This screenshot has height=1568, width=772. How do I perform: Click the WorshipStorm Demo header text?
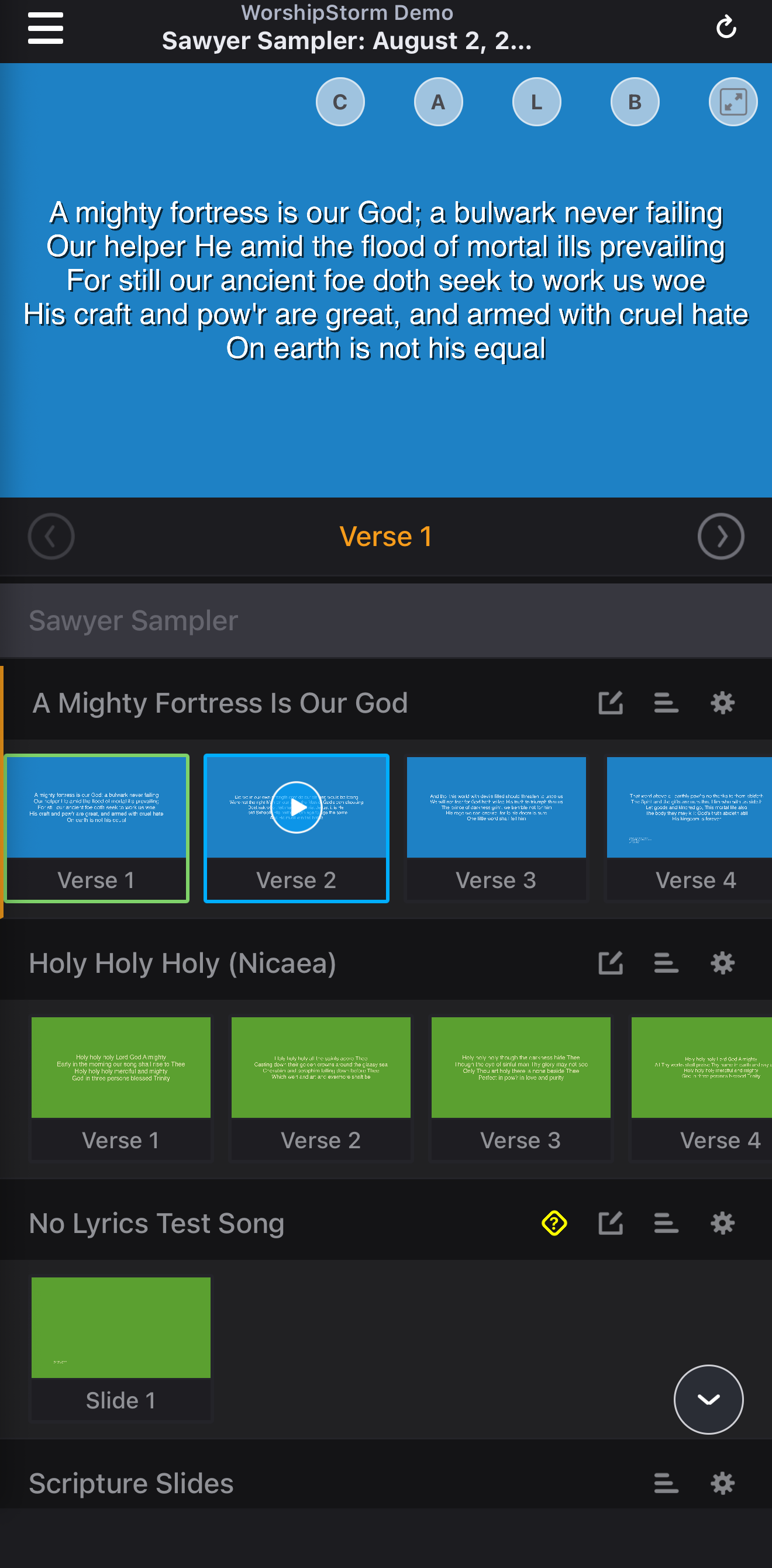tap(347, 12)
